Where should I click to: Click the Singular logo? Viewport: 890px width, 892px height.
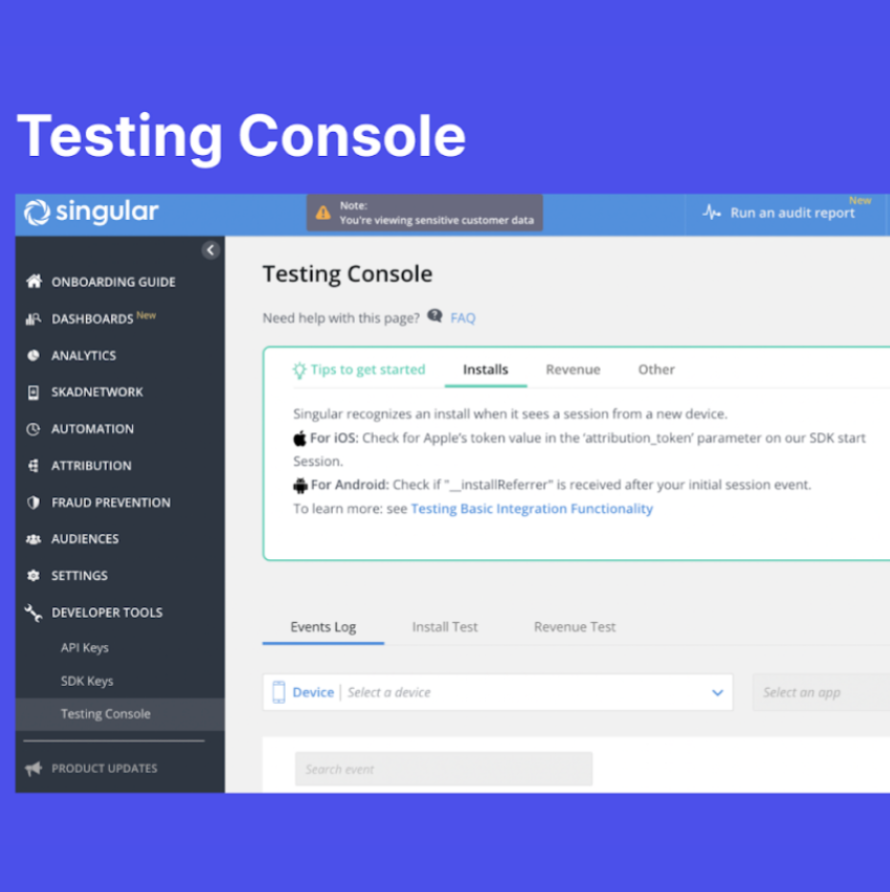point(91,212)
